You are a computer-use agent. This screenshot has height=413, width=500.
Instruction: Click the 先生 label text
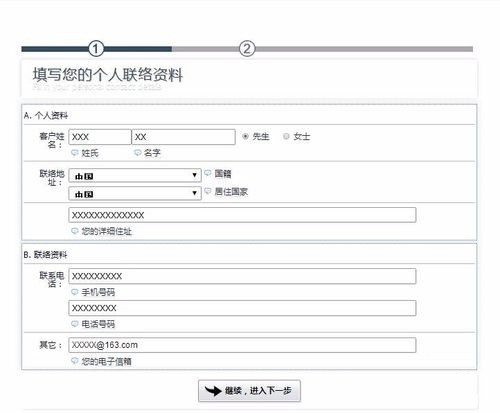[x=261, y=136]
